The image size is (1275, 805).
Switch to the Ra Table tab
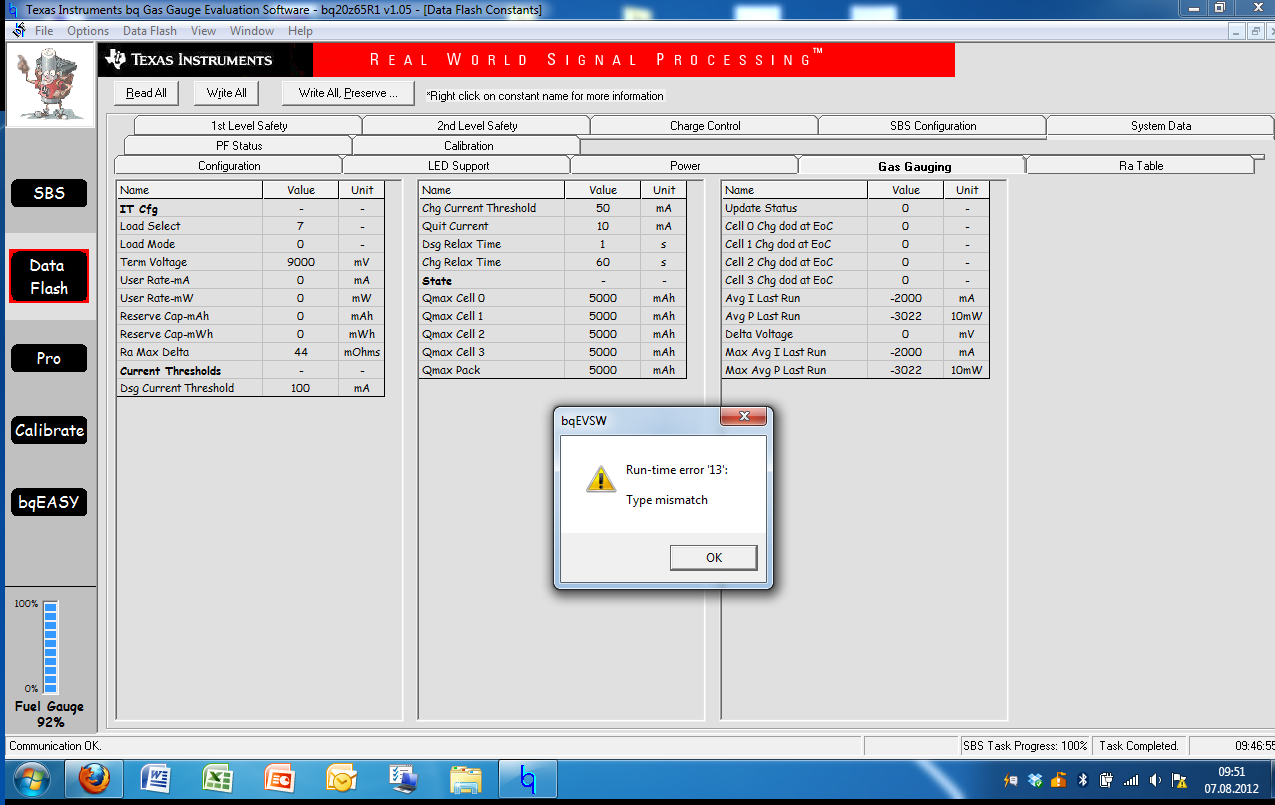coord(1141,166)
